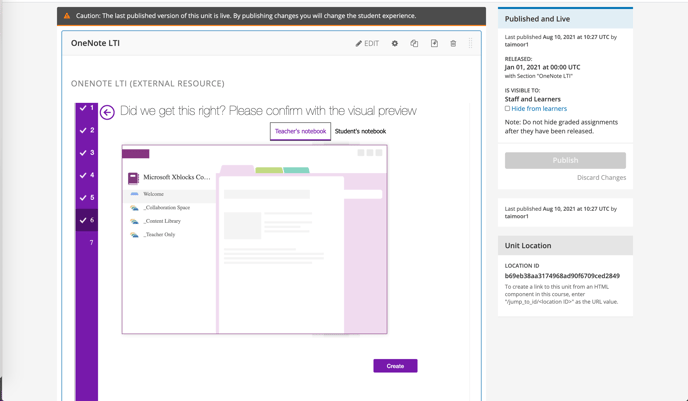Click the pink tab in notebook preview
This screenshot has height=401, width=688.
point(237,169)
